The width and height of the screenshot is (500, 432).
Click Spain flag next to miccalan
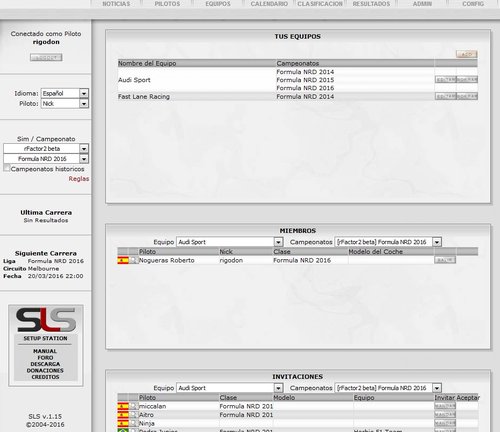[x=123, y=406]
